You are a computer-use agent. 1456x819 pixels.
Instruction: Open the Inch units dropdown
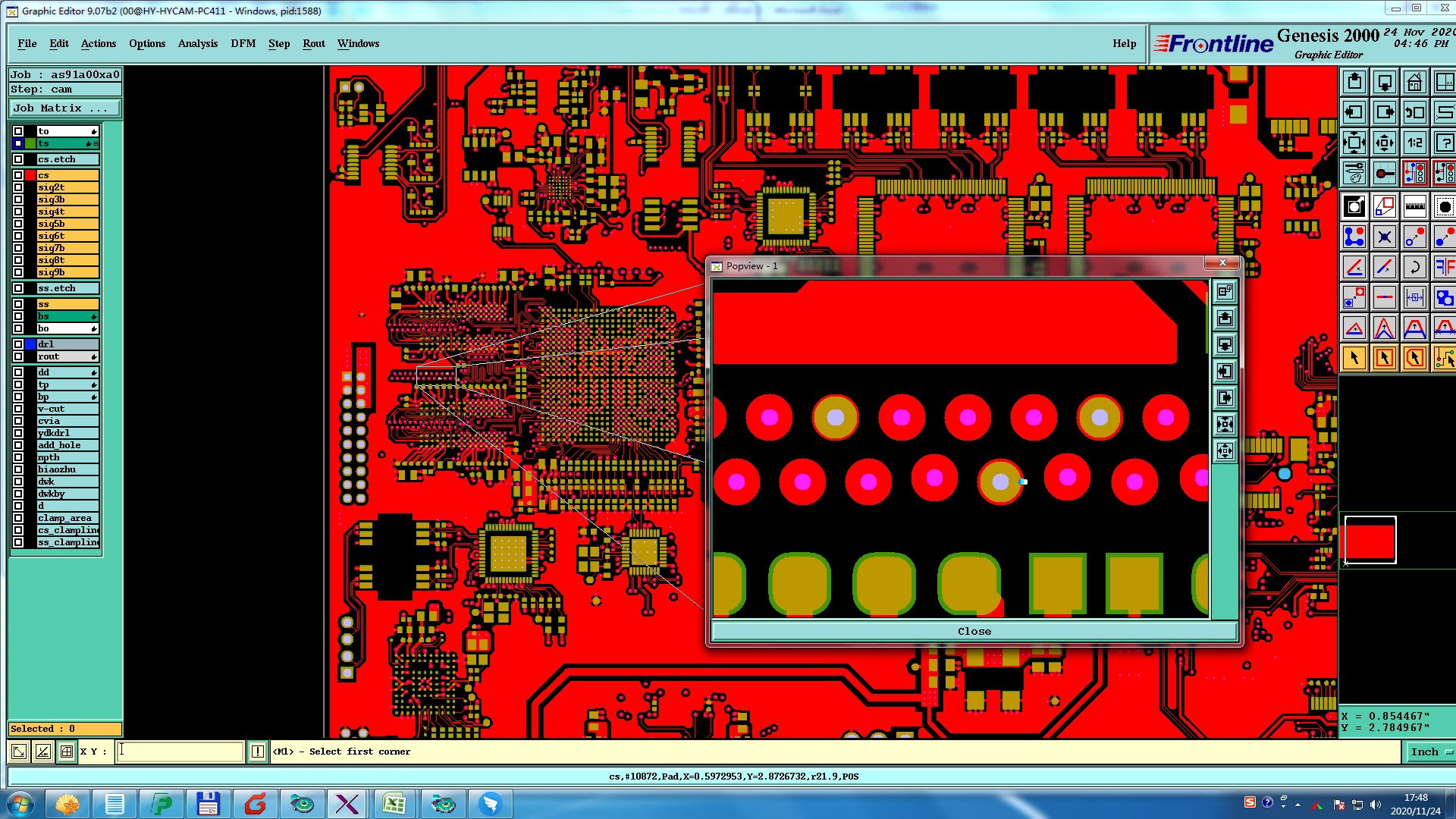(1429, 752)
